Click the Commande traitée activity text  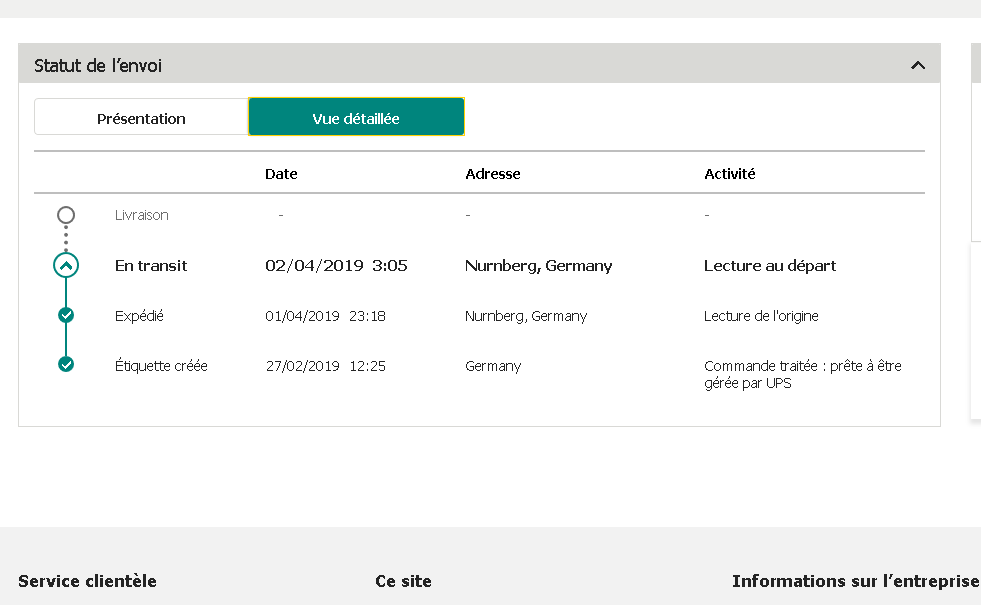point(803,374)
